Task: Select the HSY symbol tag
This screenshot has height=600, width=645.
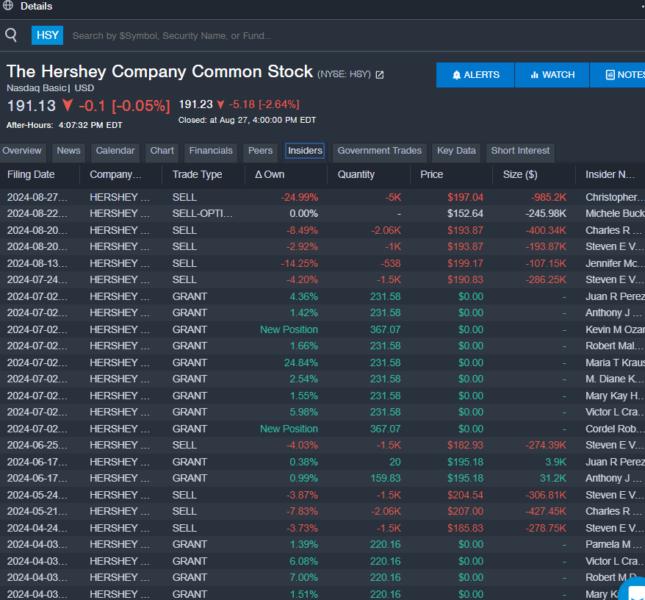Action: click(x=47, y=35)
